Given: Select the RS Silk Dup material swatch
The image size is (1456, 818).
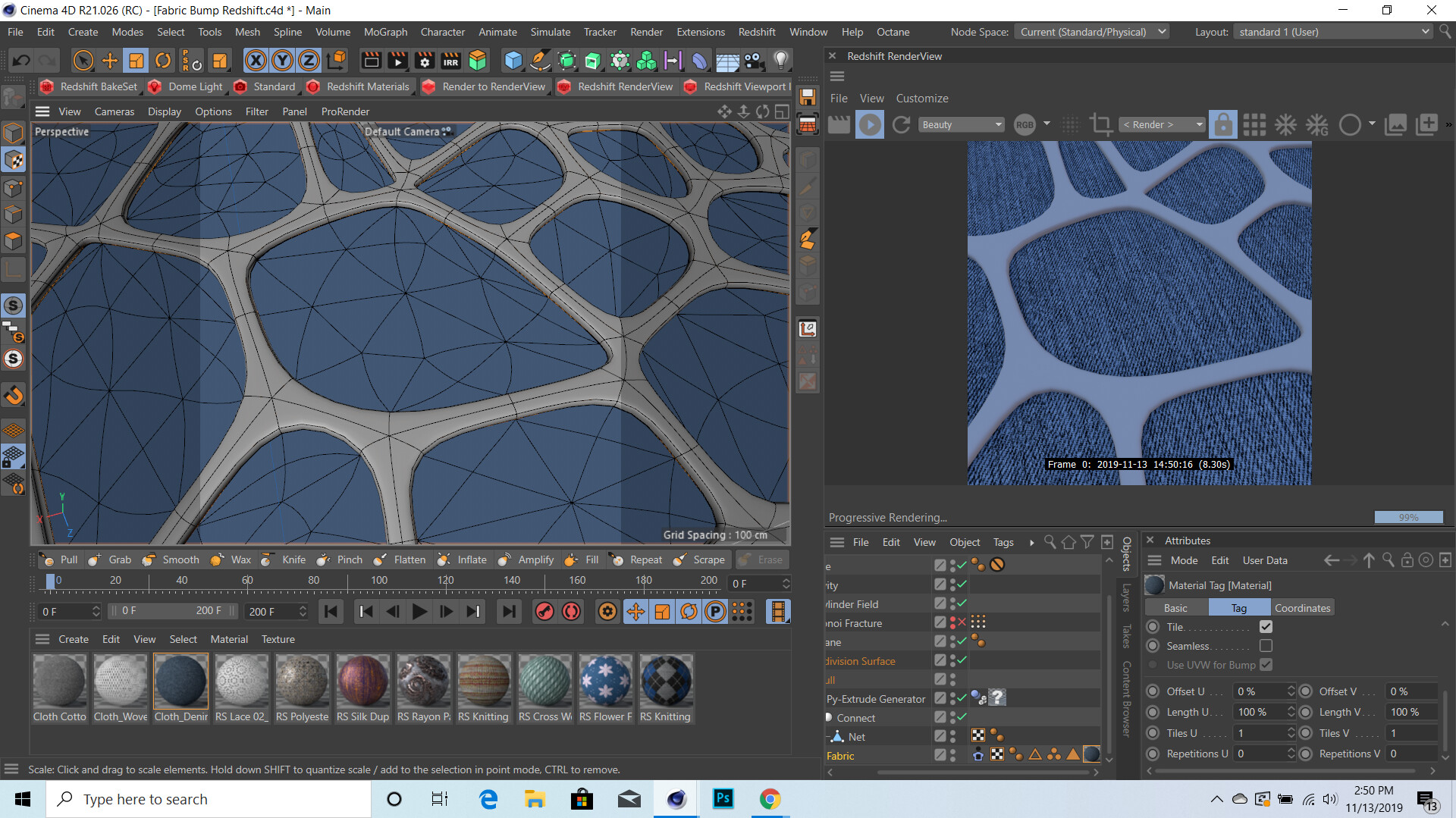Looking at the screenshot, I should point(362,688).
